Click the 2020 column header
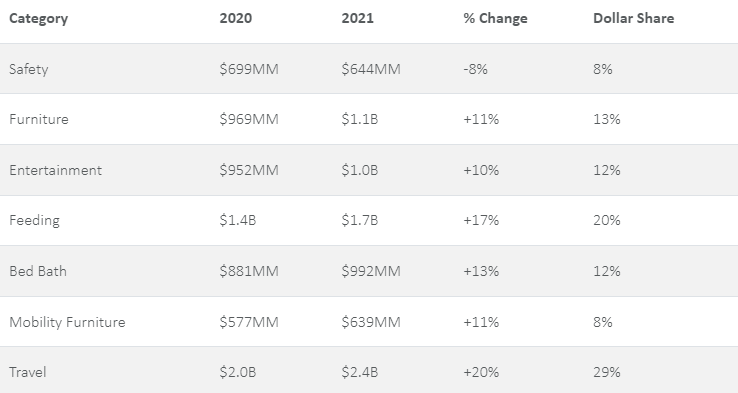 point(236,18)
